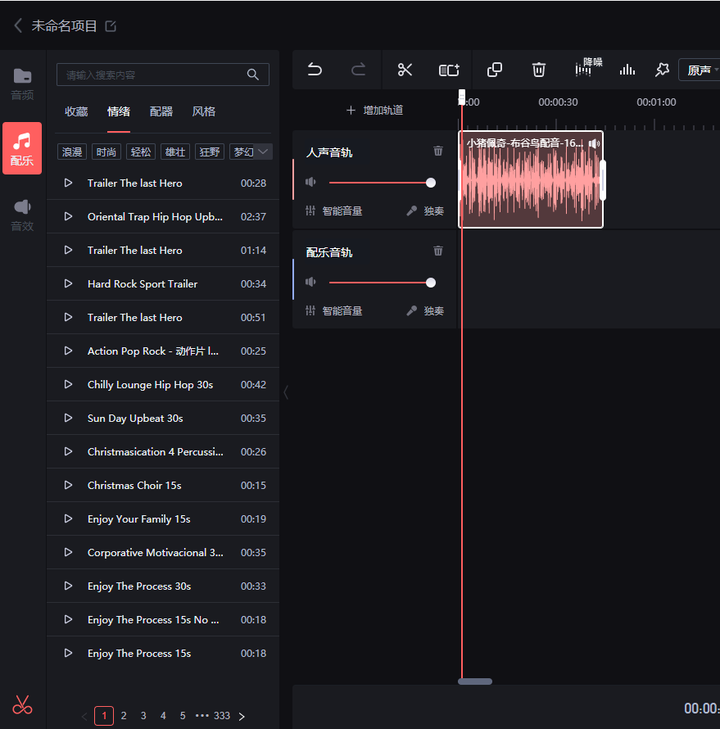This screenshot has width=720, height=729.
Task: Click the add clip split toolbar icon
Action: (449, 70)
